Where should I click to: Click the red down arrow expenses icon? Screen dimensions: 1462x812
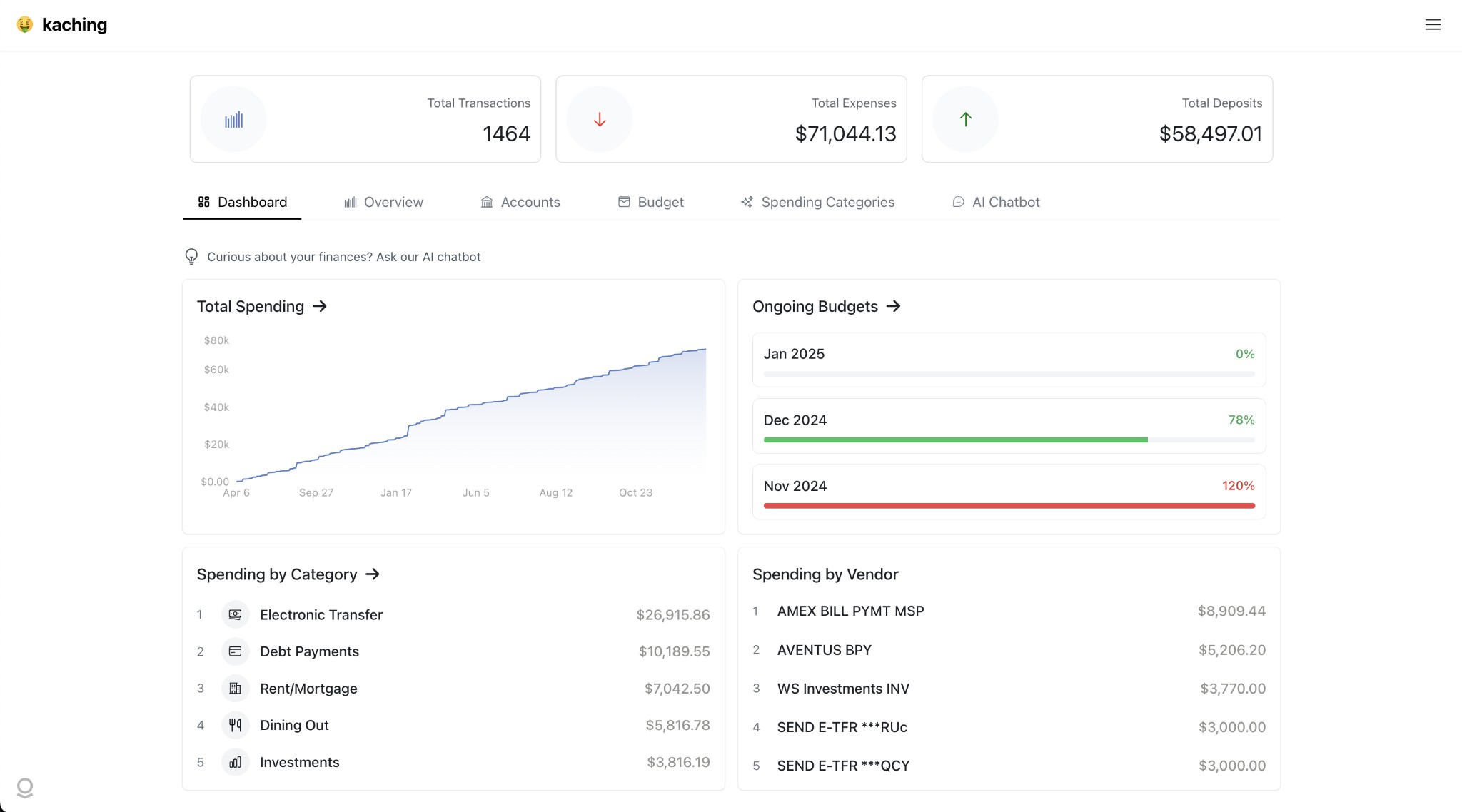tap(600, 120)
